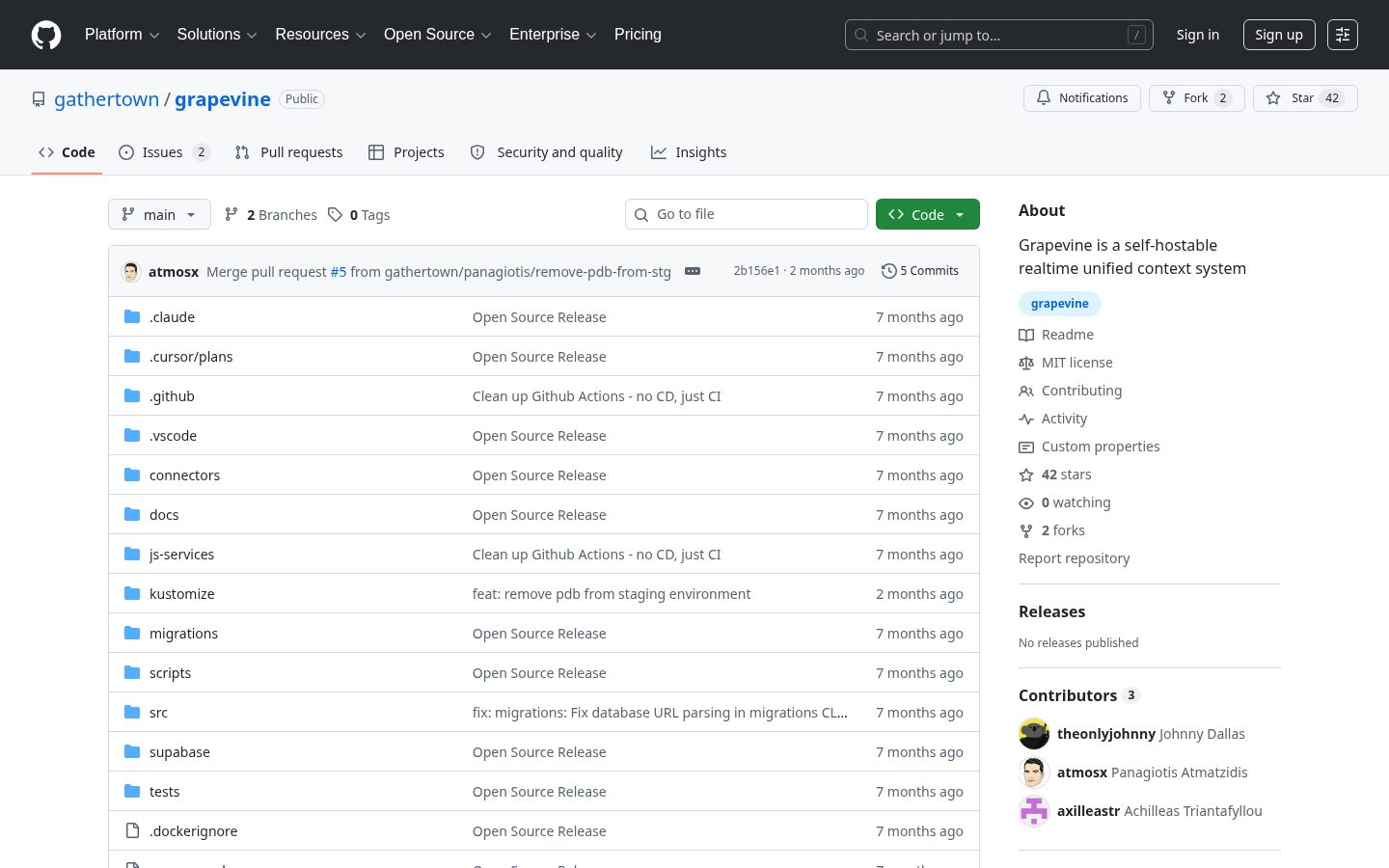Open theonlyjohnny contributor avatar
This screenshot has width=1389, height=868.
tap(1034, 734)
